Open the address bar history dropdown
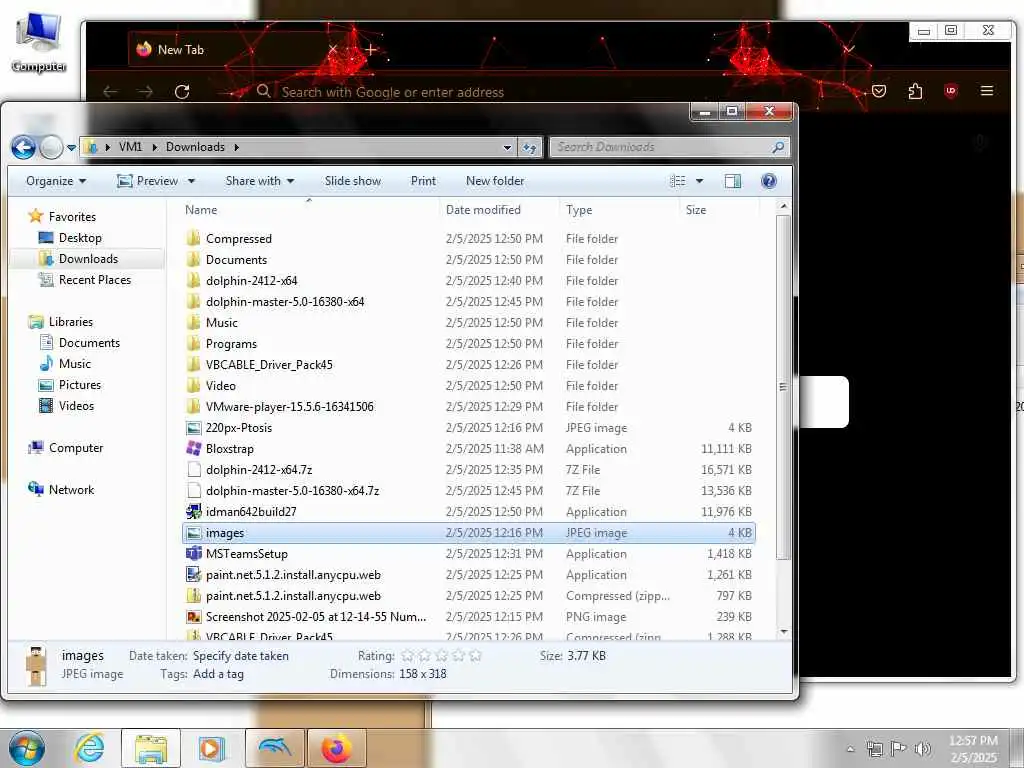The height and width of the screenshot is (768, 1024). click(507, 148)
